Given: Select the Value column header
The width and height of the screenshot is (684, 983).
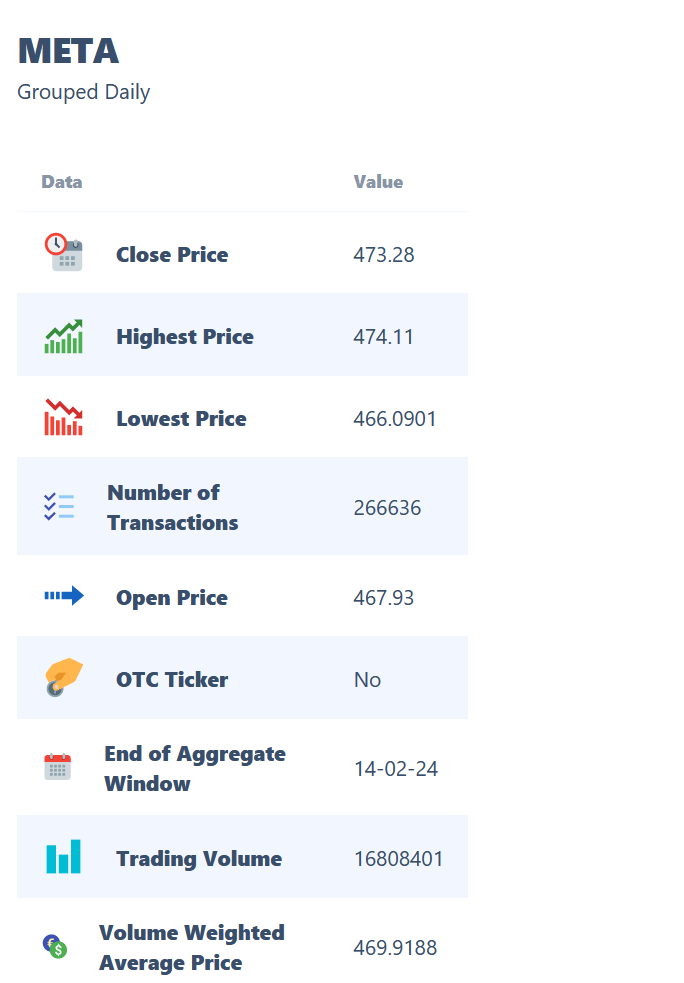Looking at the screenshot, I should 378,182.
